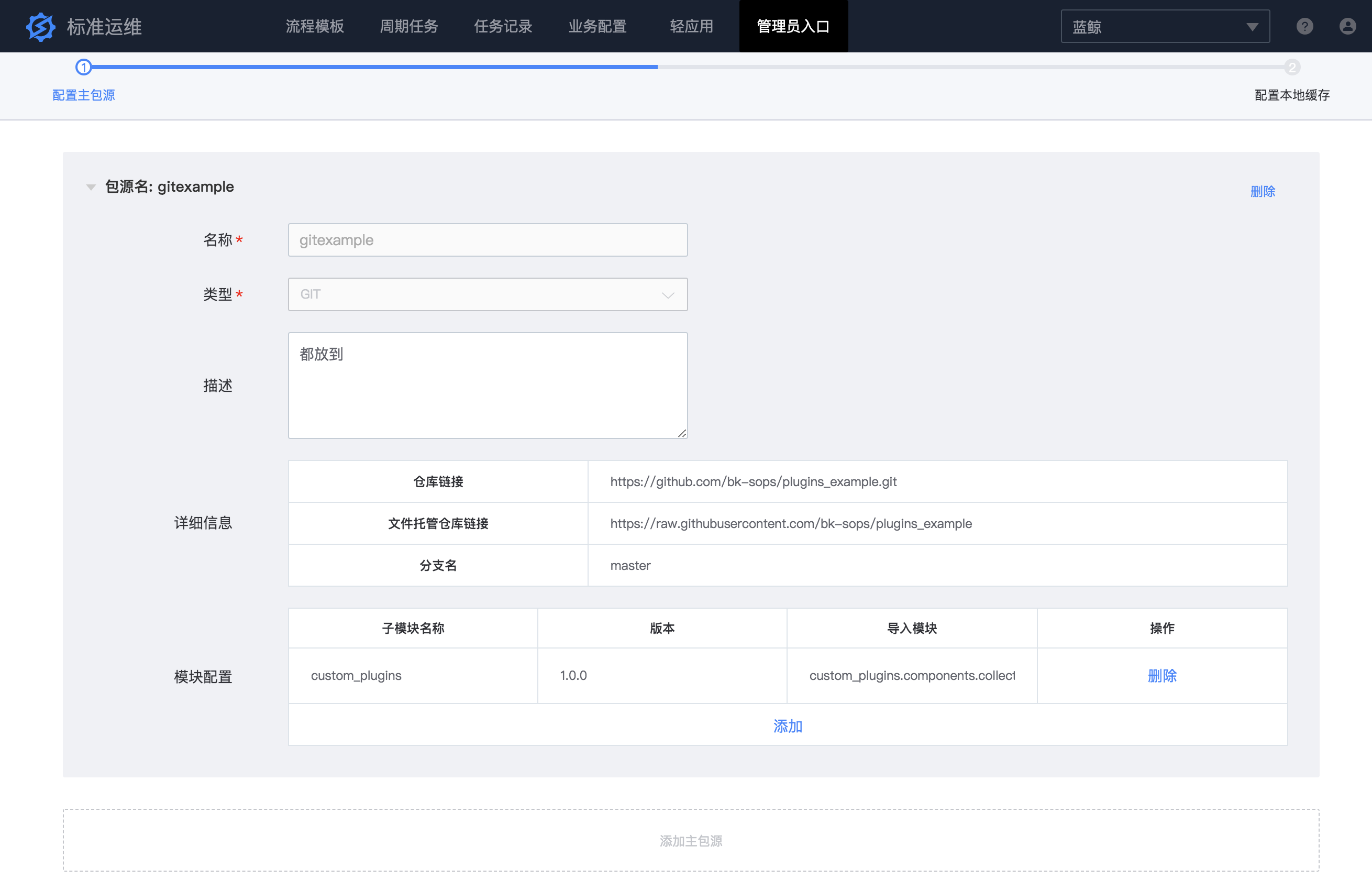Open 任务记录 in navigation
The width and height of the screenshot is (1372, 879).
pyautogui.click(x=503, y=26)
